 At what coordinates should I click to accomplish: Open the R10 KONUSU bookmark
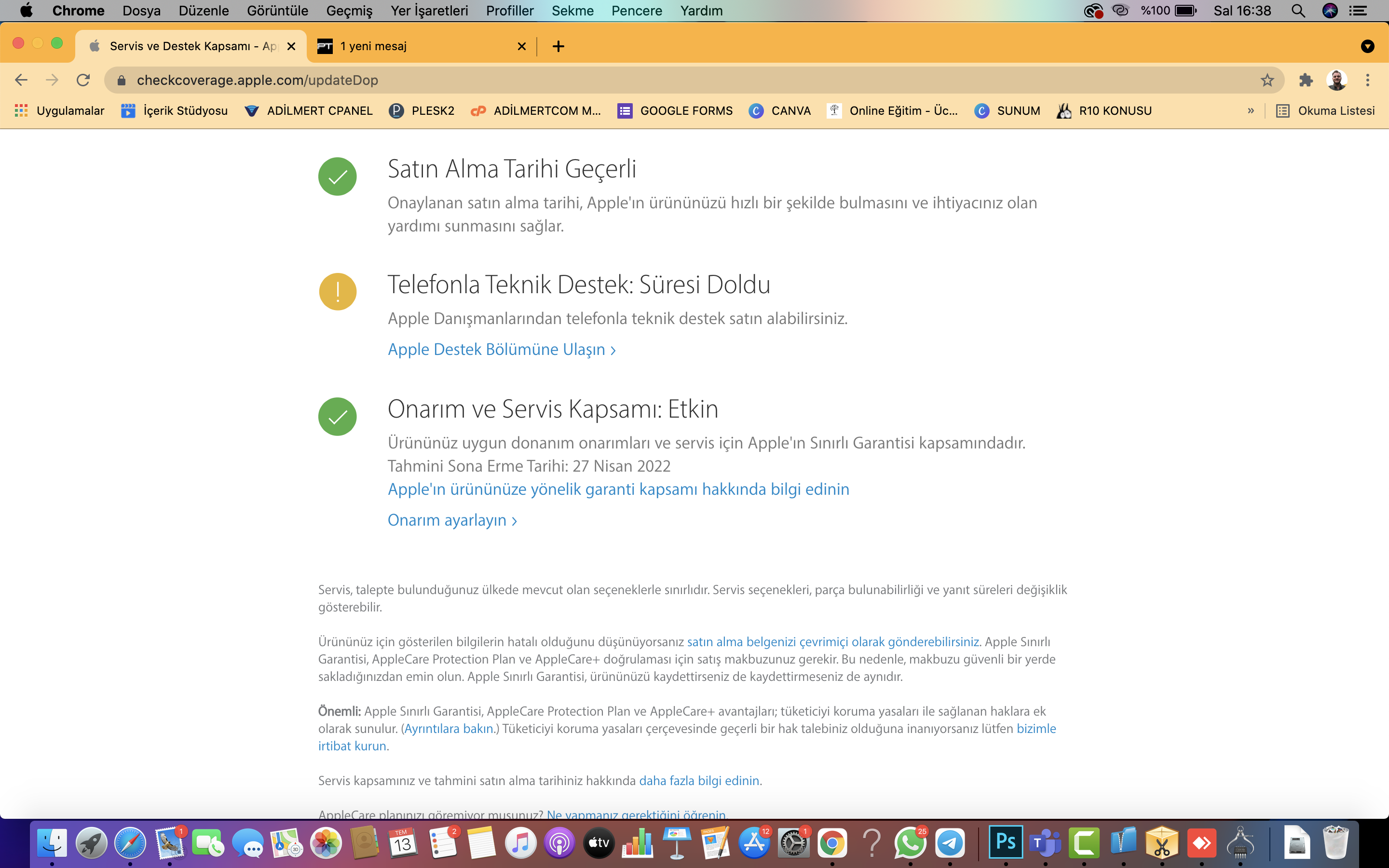[x=1104, y=111]
